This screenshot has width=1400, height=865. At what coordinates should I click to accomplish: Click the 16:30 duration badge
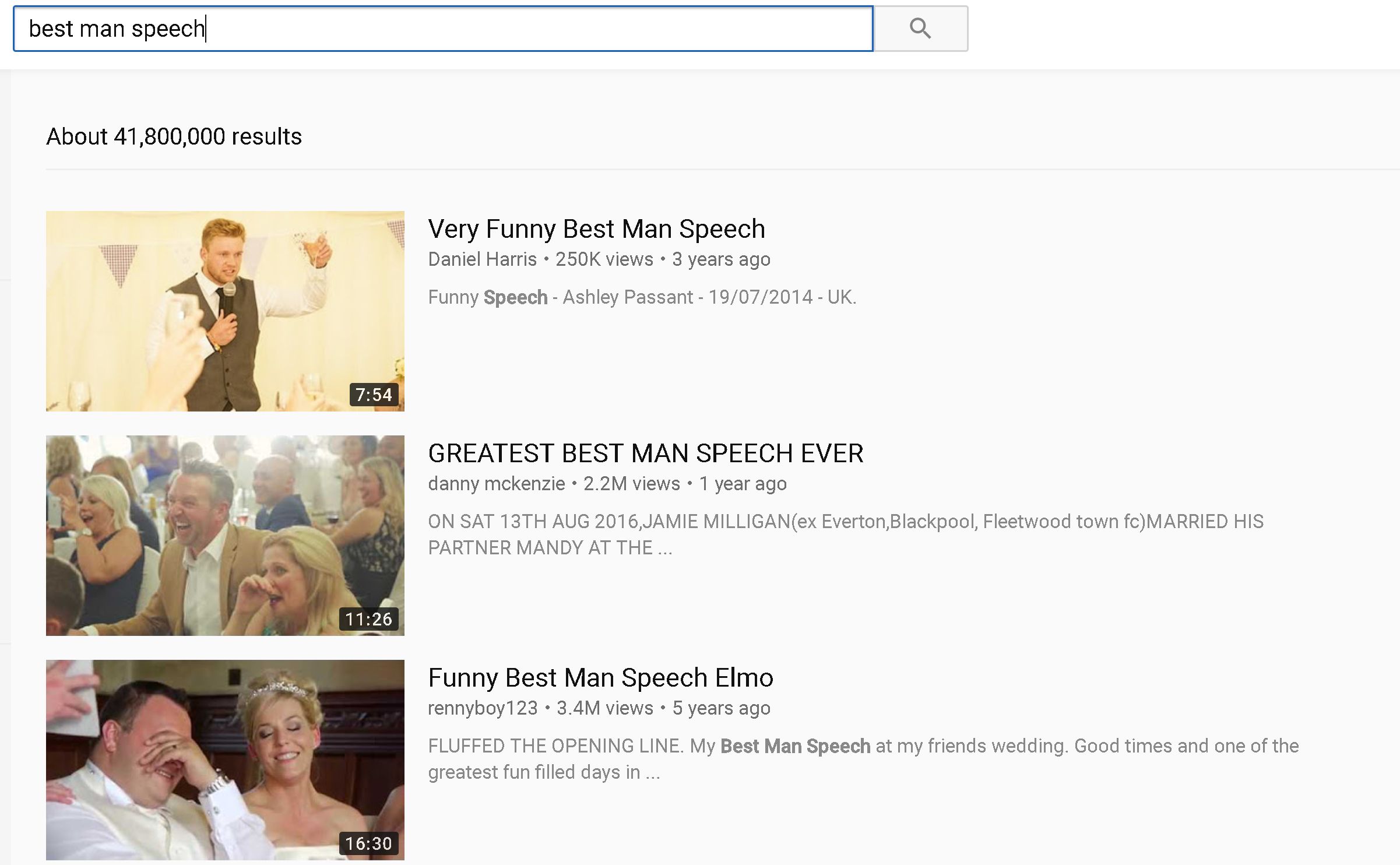coord(368,843)
